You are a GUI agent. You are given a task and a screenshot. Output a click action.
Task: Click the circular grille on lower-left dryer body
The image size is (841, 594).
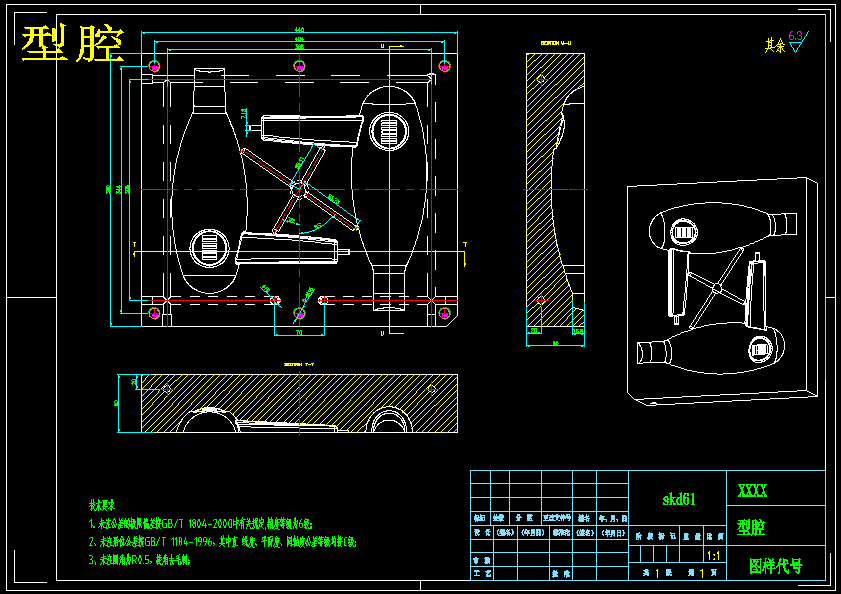(x=209, y=248)
